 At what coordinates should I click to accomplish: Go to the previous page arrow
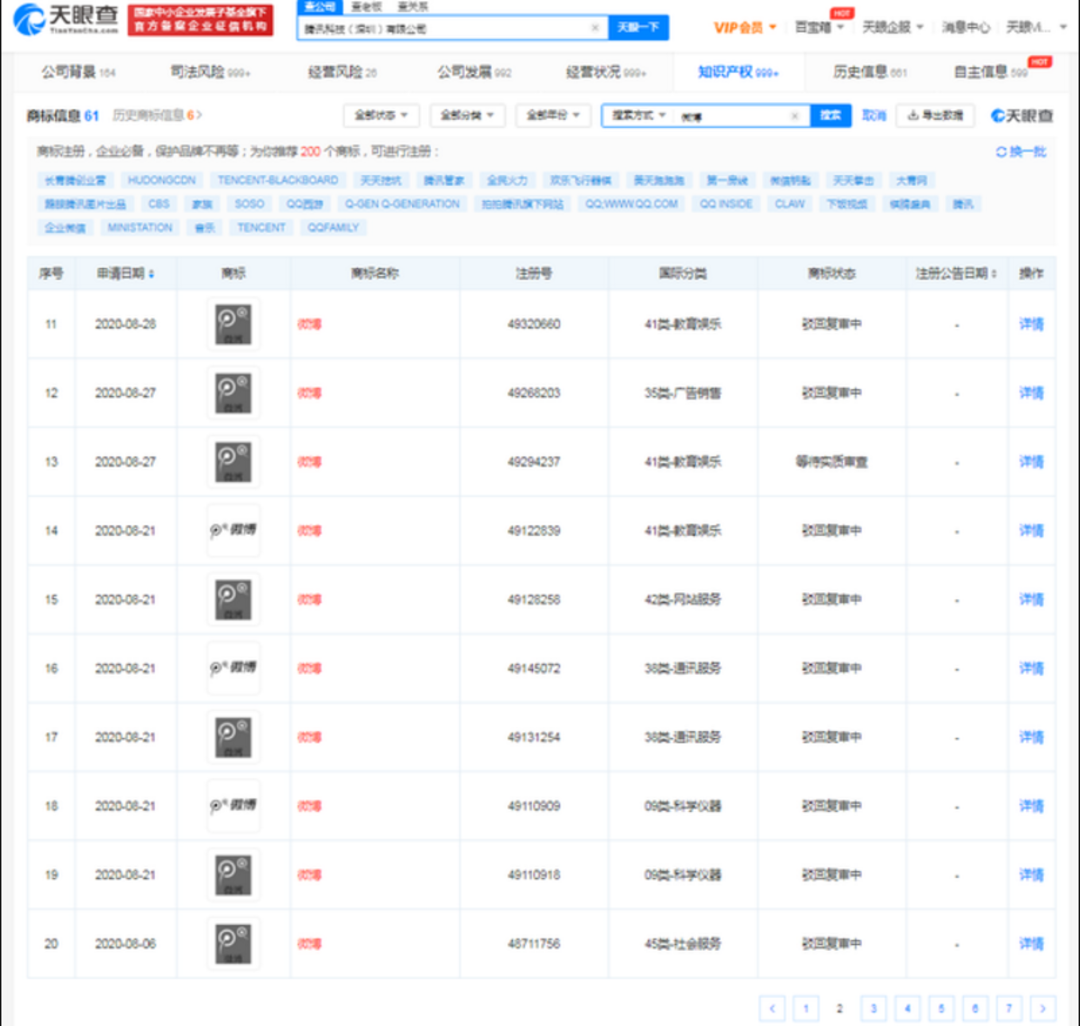point(771,1008)
